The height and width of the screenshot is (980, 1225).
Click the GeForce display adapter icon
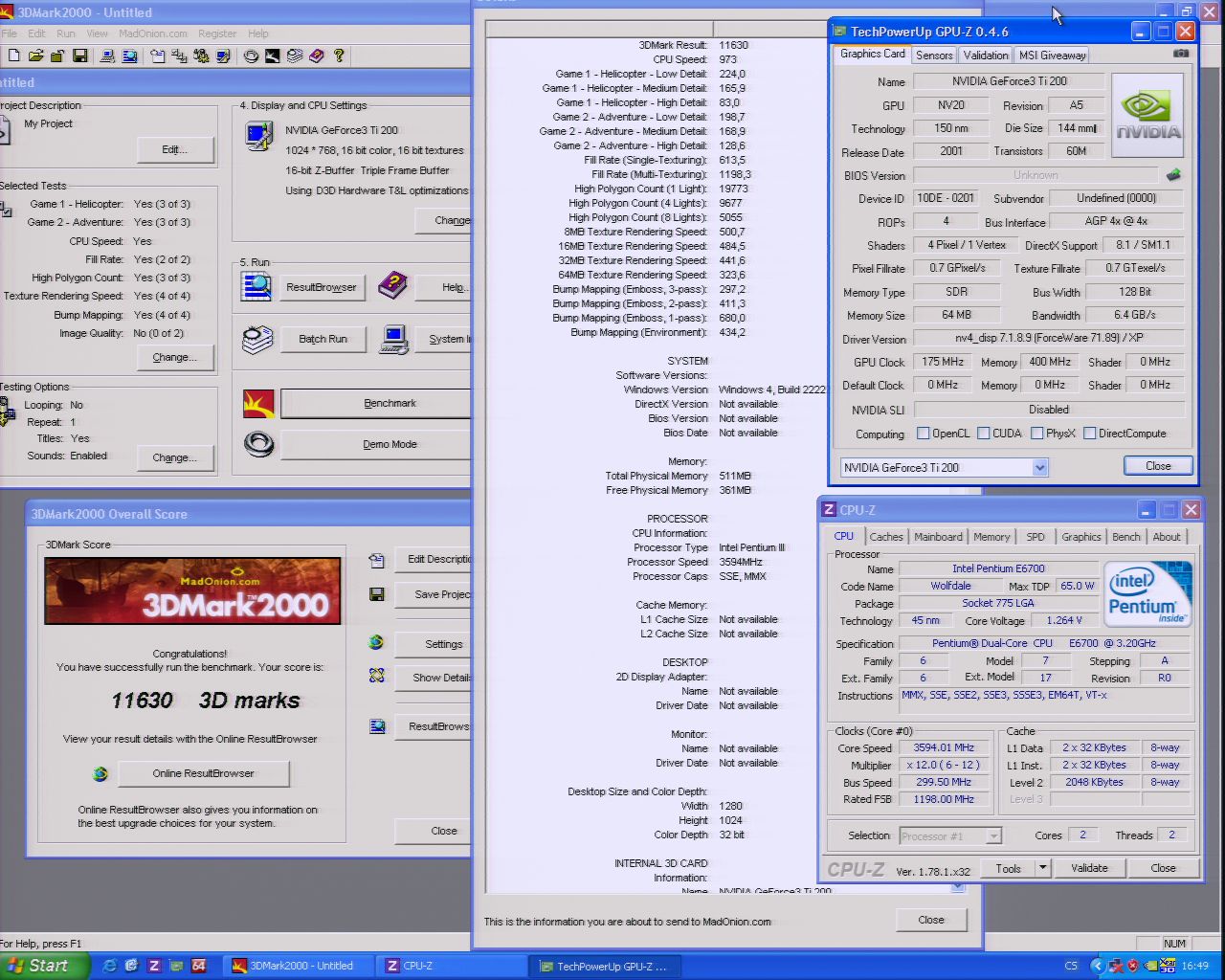pos(258,136)
